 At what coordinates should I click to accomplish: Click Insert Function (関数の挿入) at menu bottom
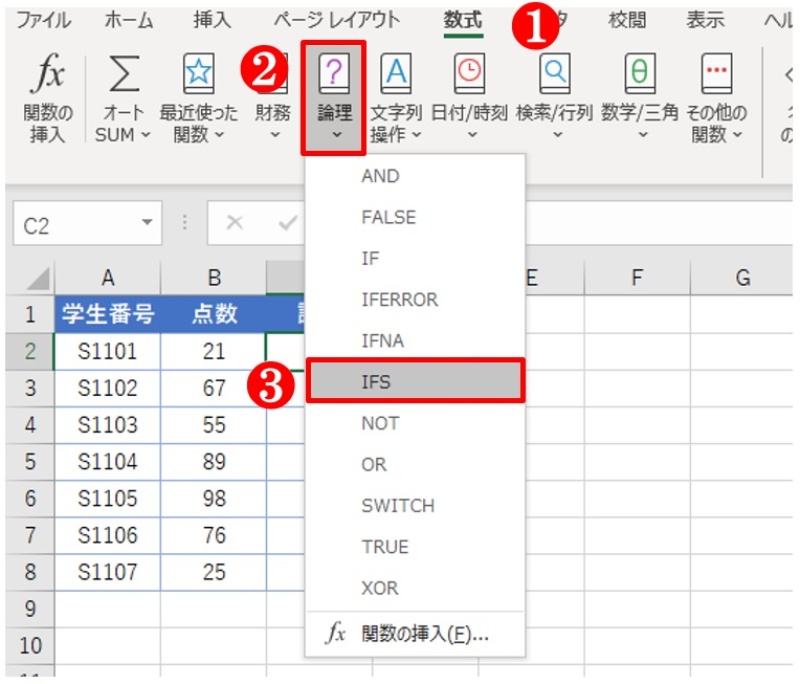[x=414, y=635]
